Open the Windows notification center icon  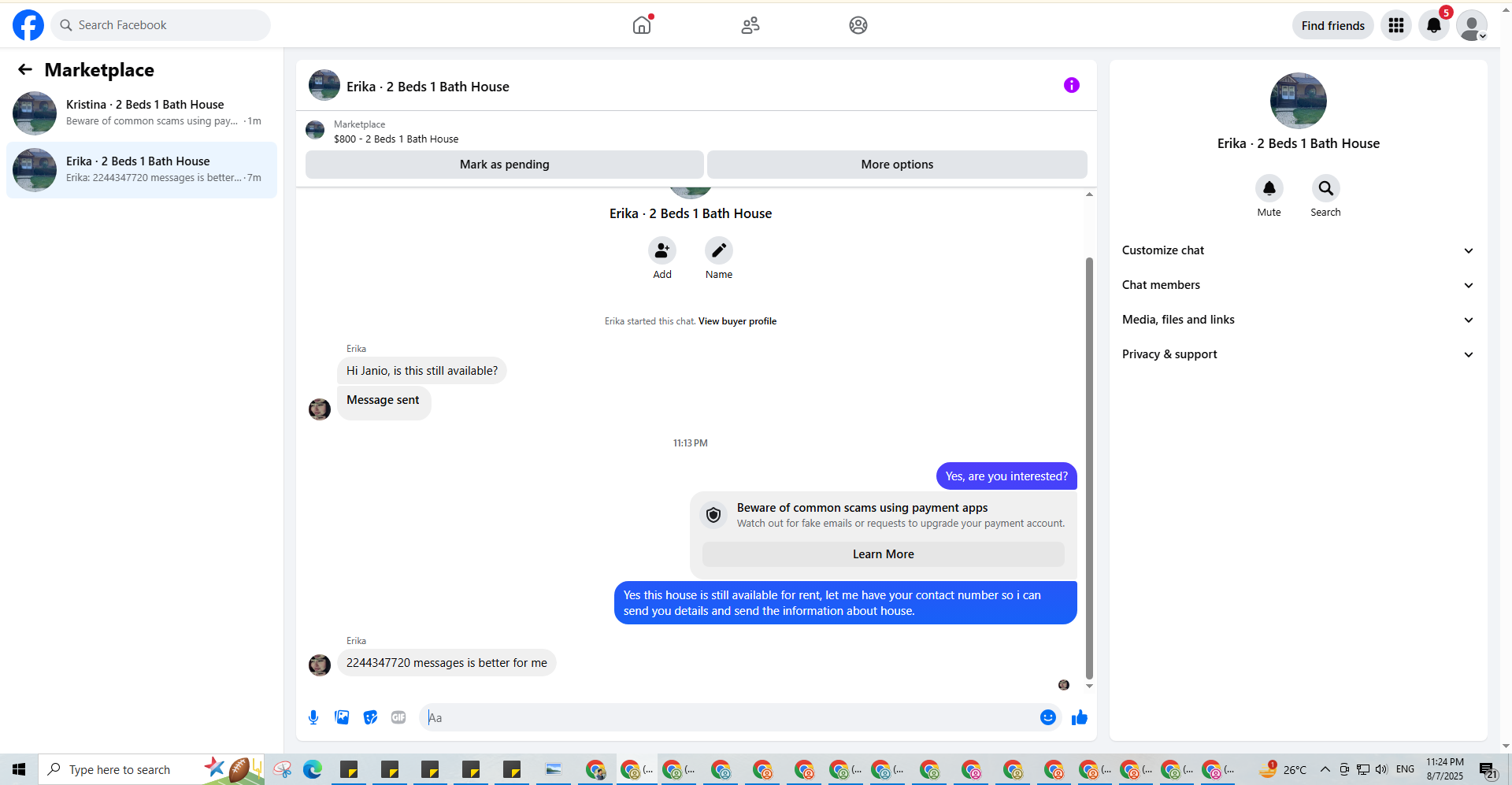pyautogui.click(x=1488, y=770)
